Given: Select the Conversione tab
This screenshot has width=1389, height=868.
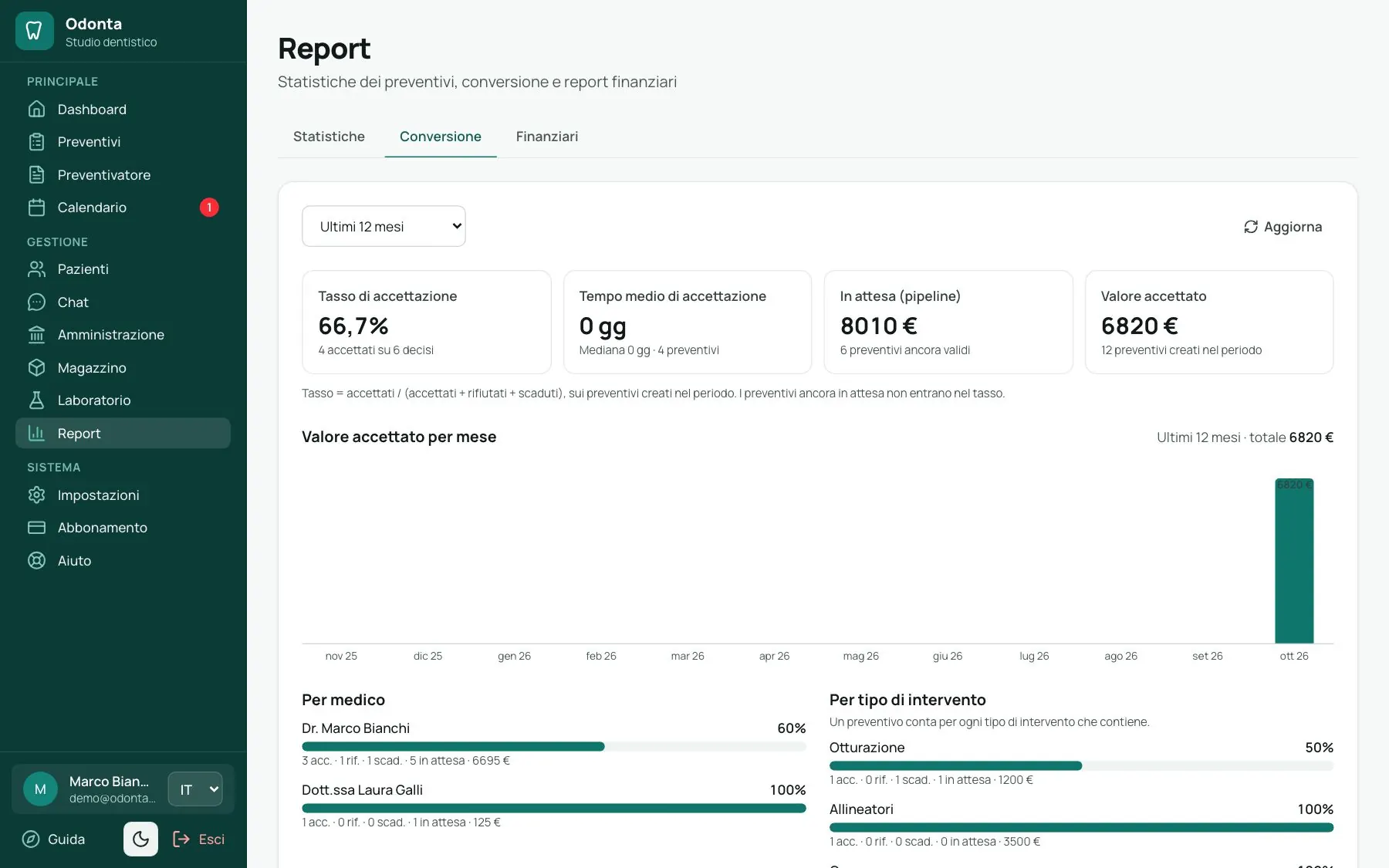Looking at the screenshot, I should point(441,137).
